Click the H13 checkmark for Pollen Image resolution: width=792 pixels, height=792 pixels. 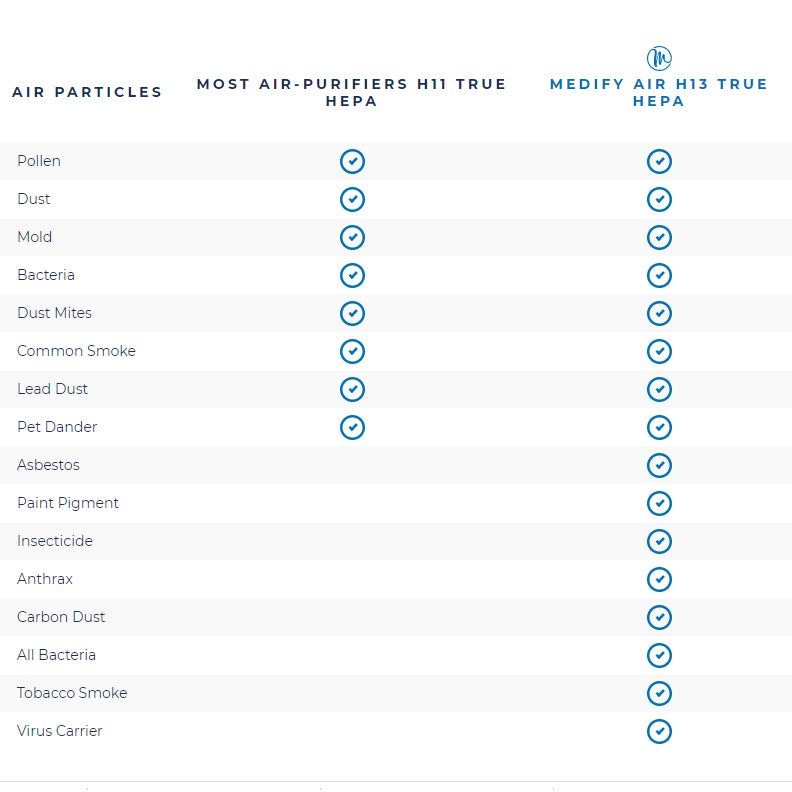(659, 162)
